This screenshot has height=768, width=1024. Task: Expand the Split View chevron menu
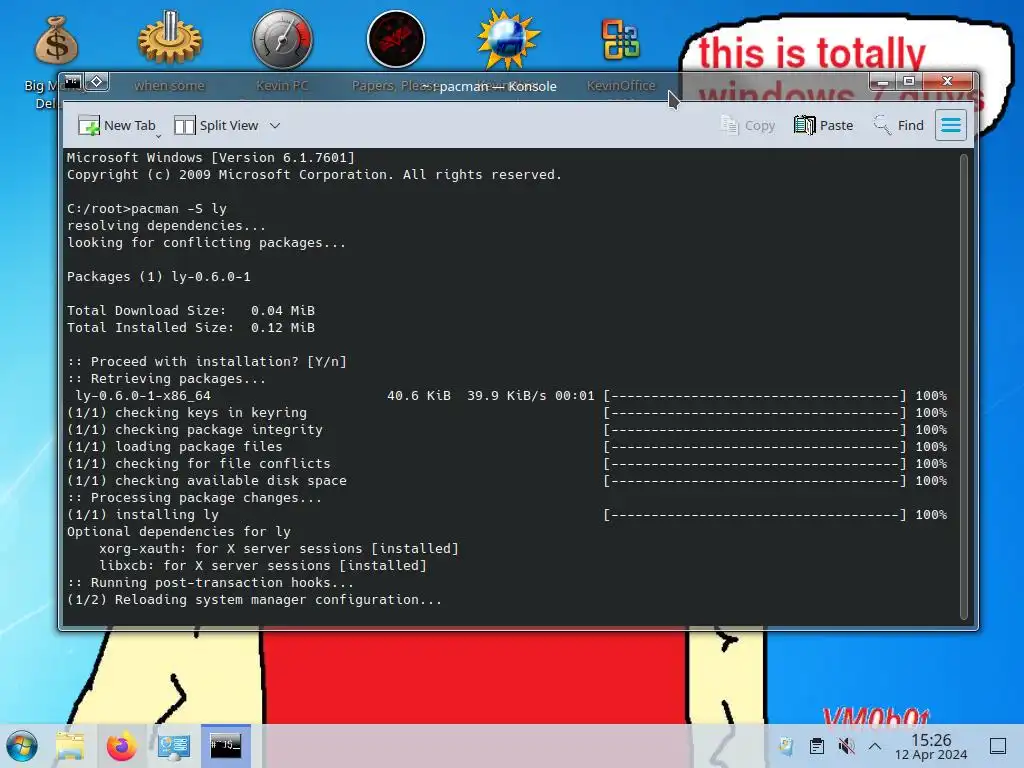275,125
